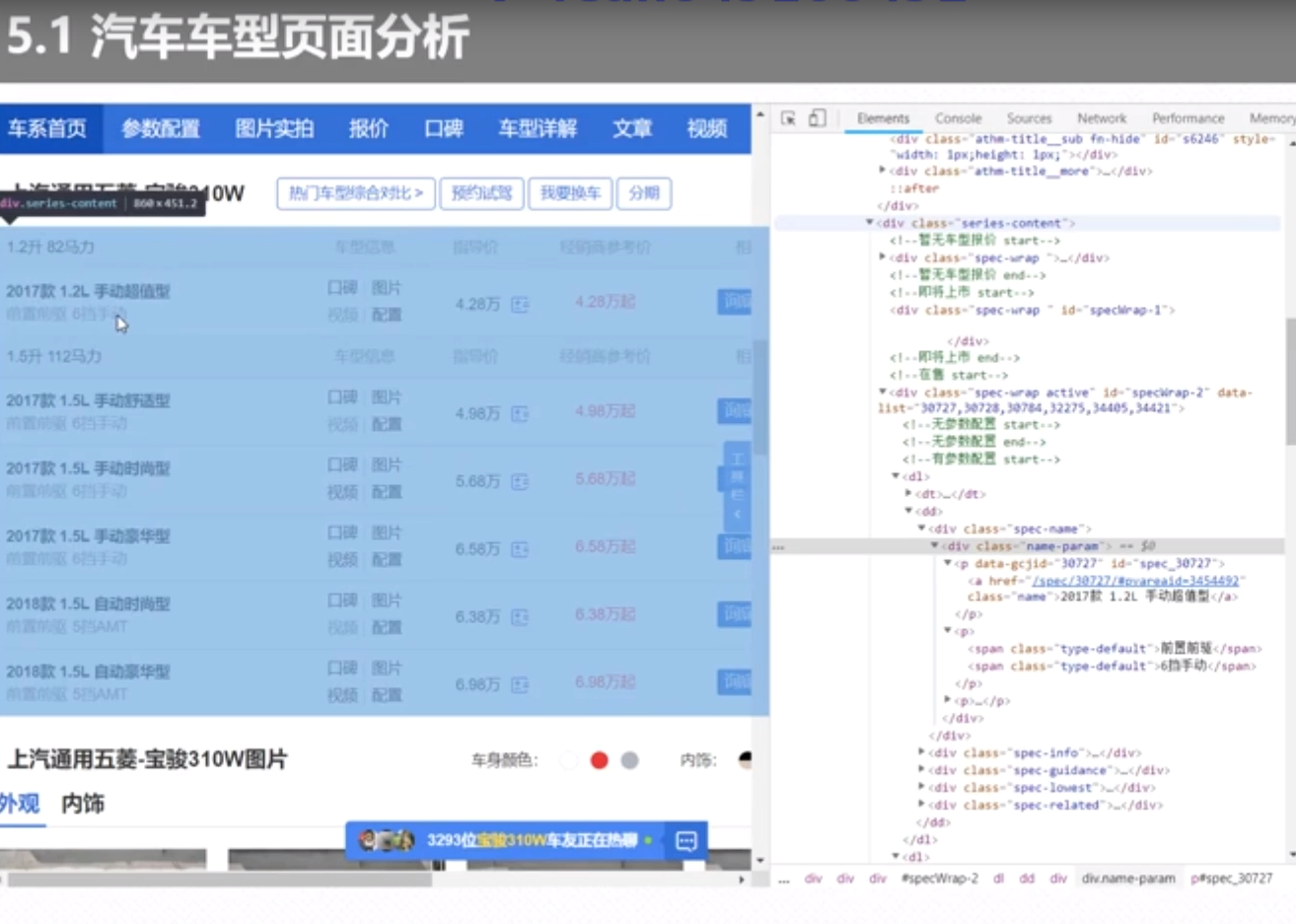Open the 口碑 nav item
This screenshot has height=924, width=1296.
coord(444,128)
